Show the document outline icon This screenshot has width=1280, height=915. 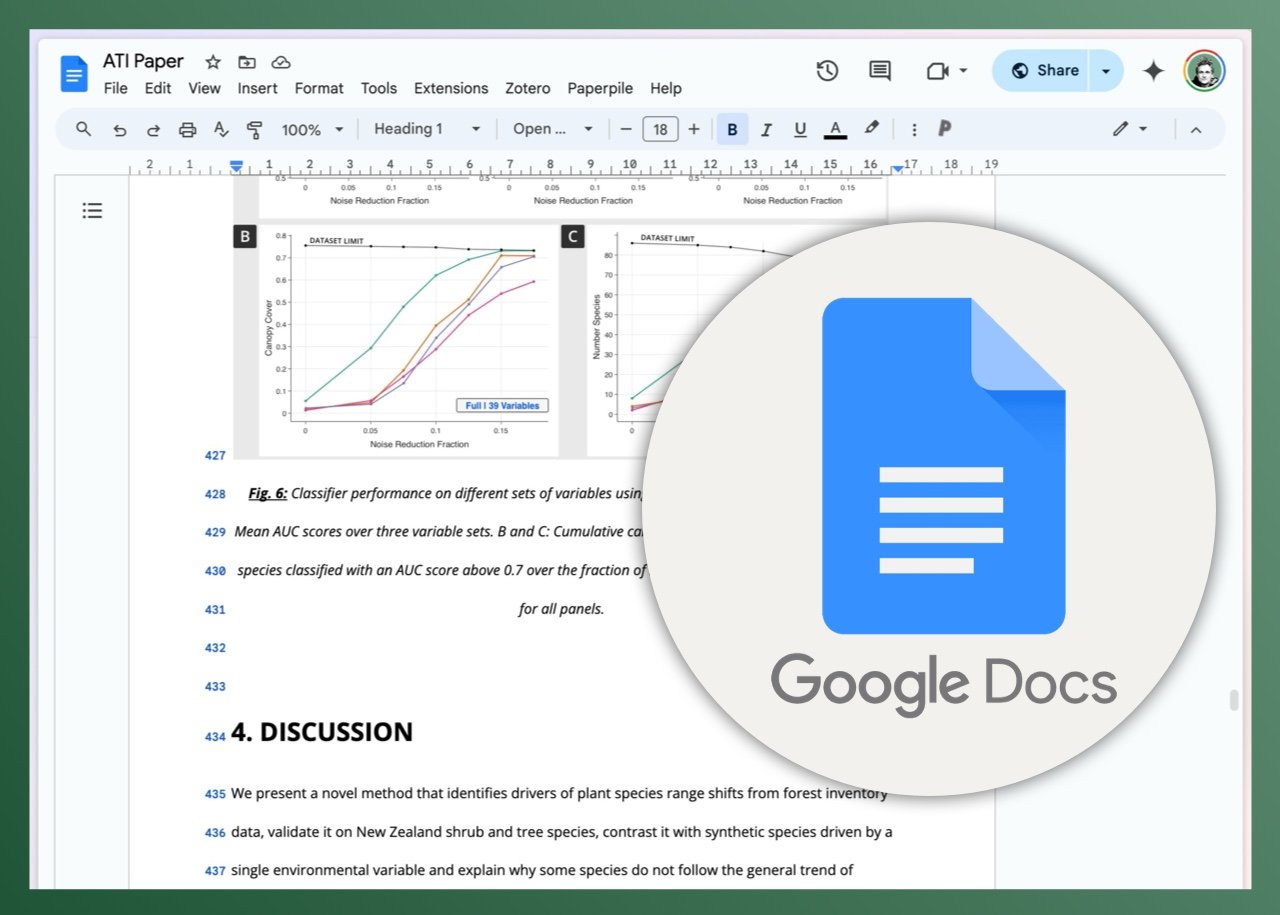coord(92,210)
